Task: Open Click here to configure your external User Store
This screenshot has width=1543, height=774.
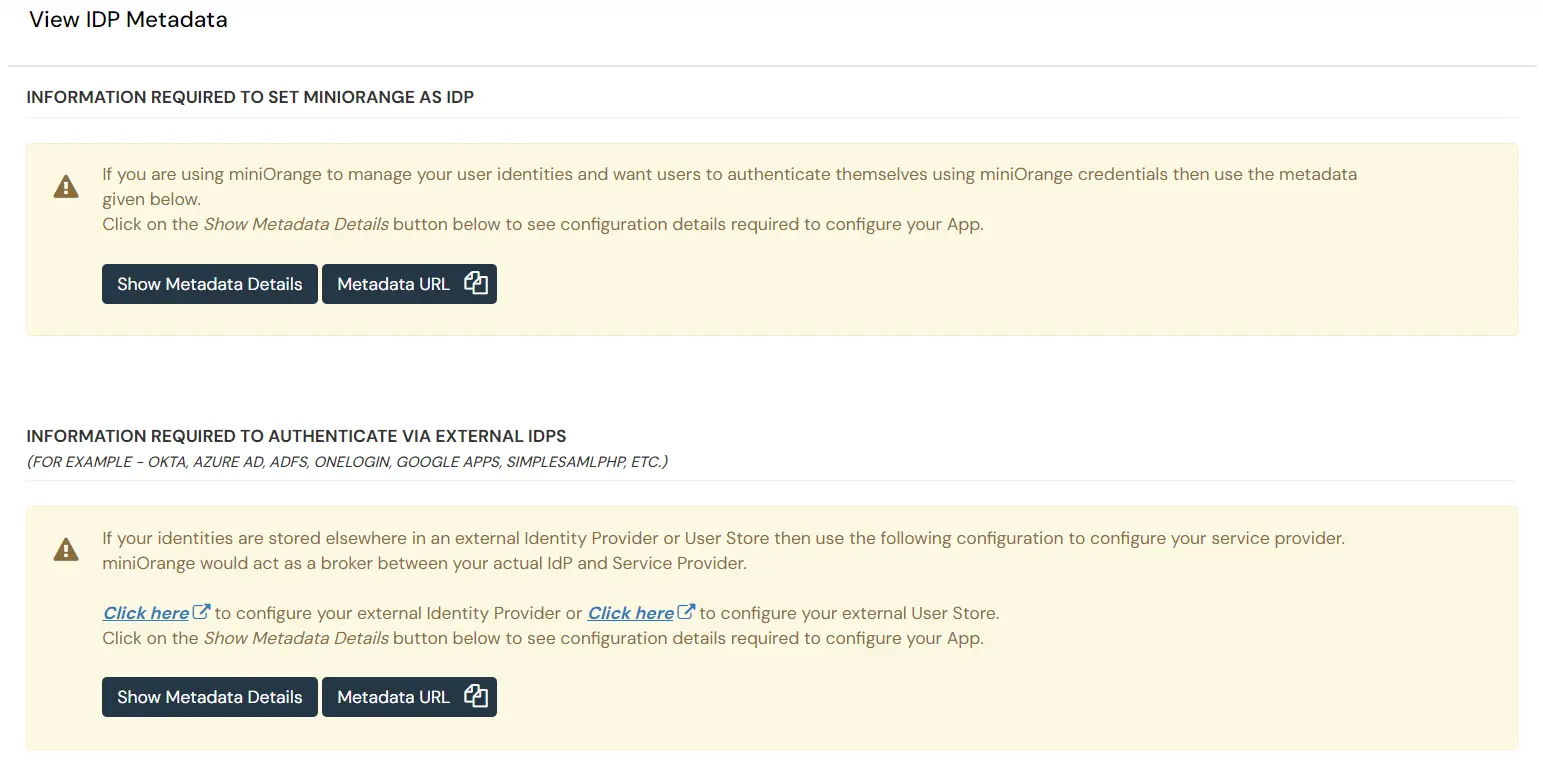Action: point(629,612)
